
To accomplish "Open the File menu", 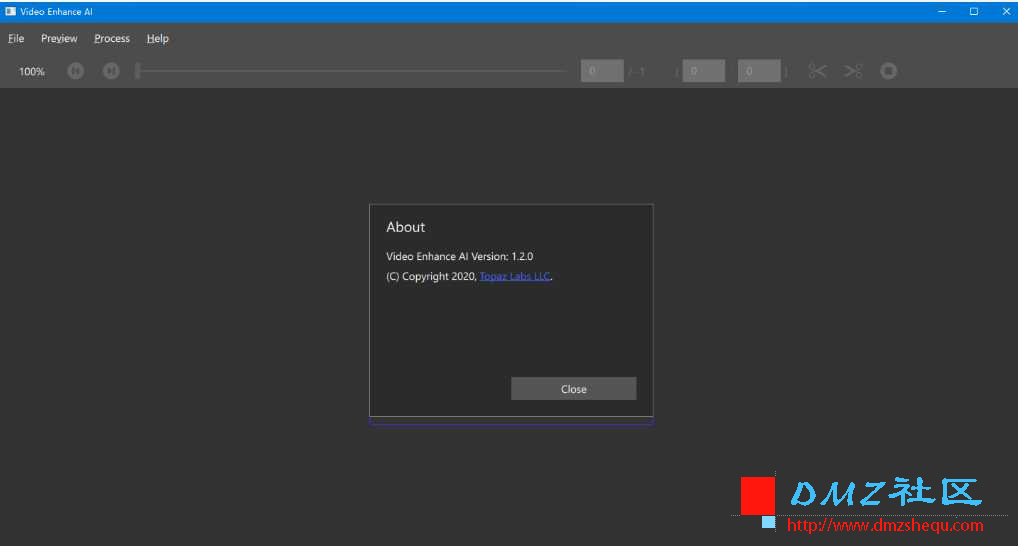I will [16, 38].
